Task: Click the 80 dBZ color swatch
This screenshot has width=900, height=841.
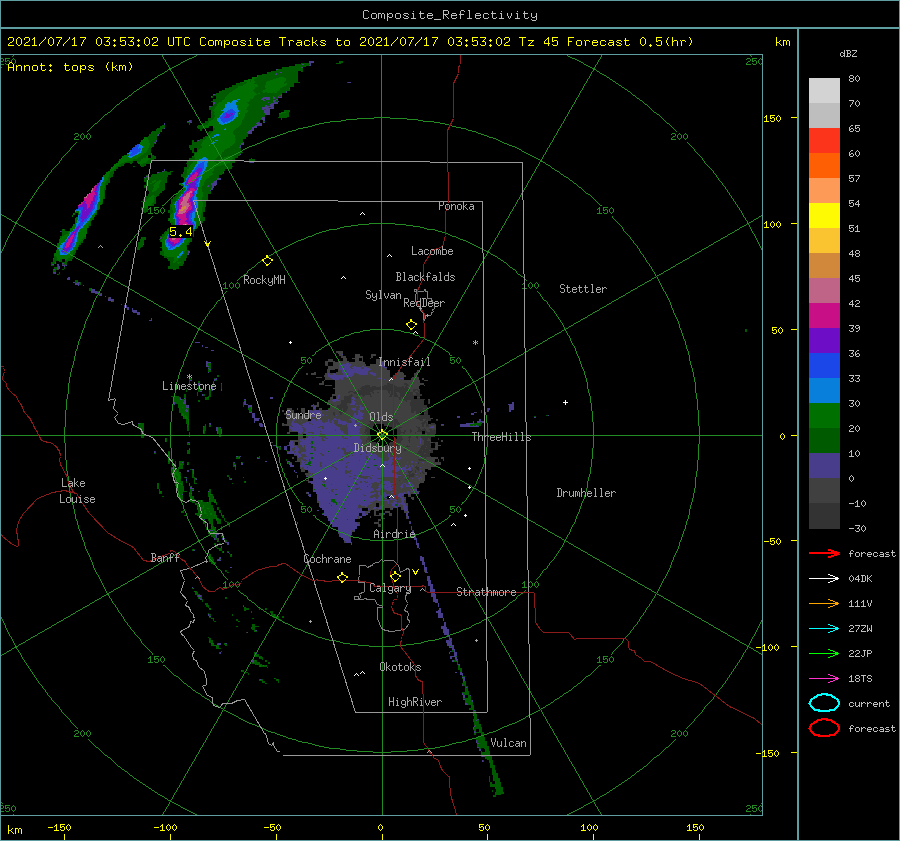Action: click(x=824, y=90)
